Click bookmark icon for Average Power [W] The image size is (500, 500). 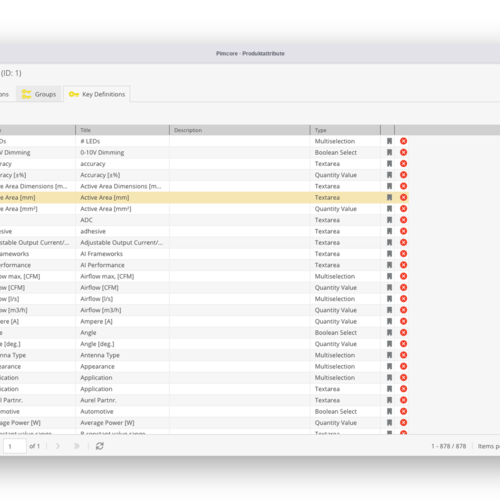click(x=389, y=422)
